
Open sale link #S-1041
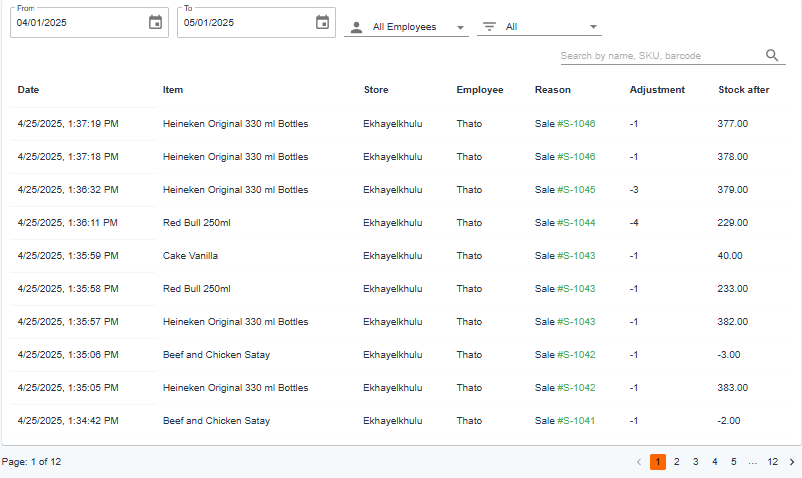(576, 421)
